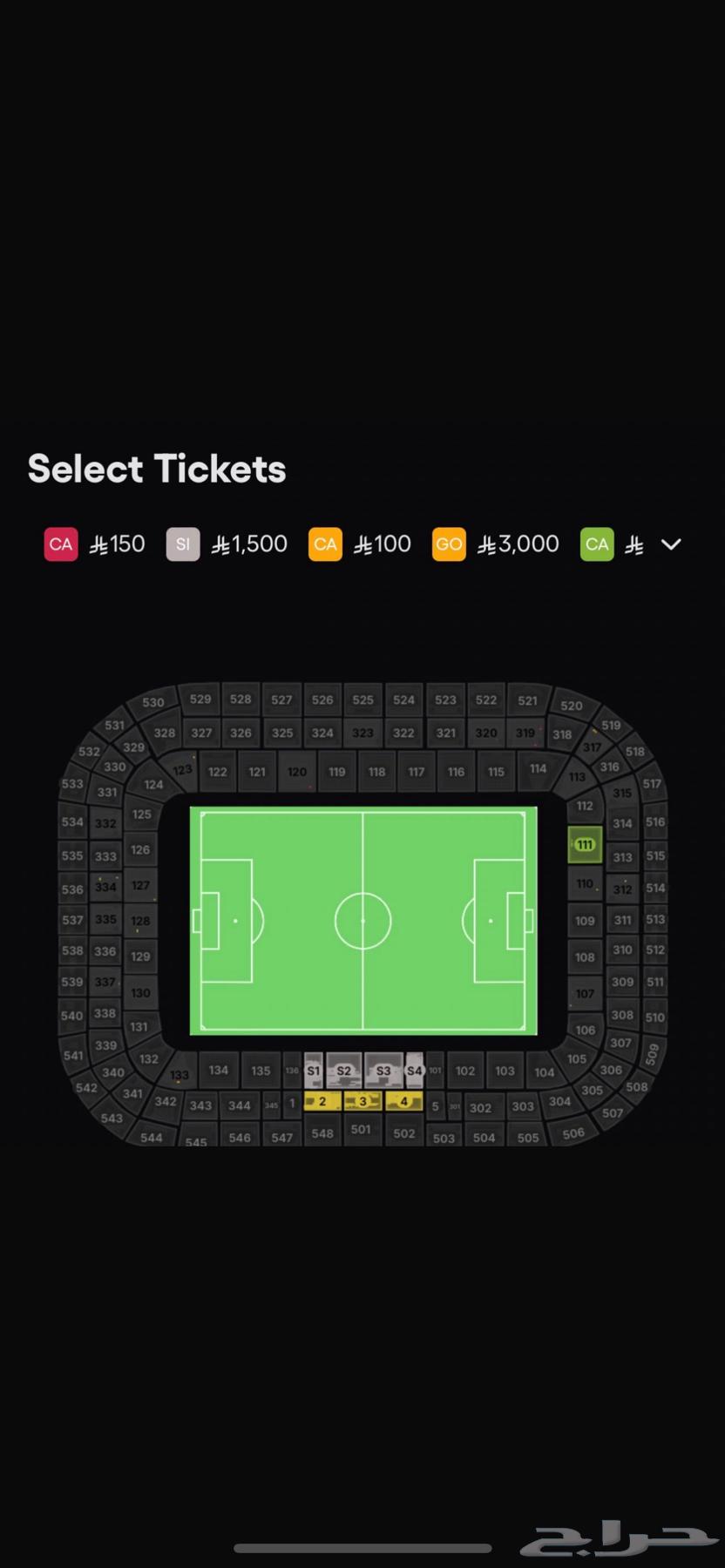Viewport: 725px width, 1568px height.
Task: Expand the ticket price categories list
Action: tap(671, 544)
